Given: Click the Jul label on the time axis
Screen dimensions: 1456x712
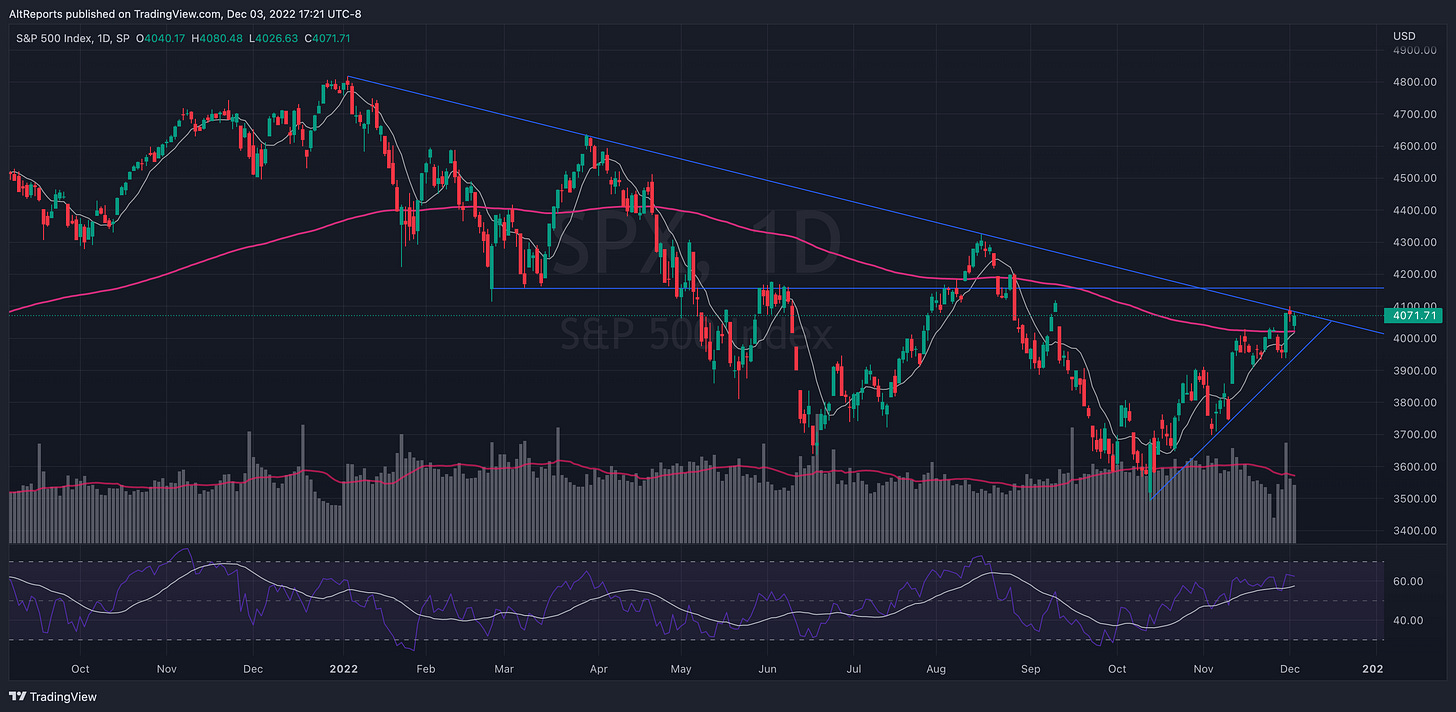Looking at the screenshot, I should pos(854,669).
